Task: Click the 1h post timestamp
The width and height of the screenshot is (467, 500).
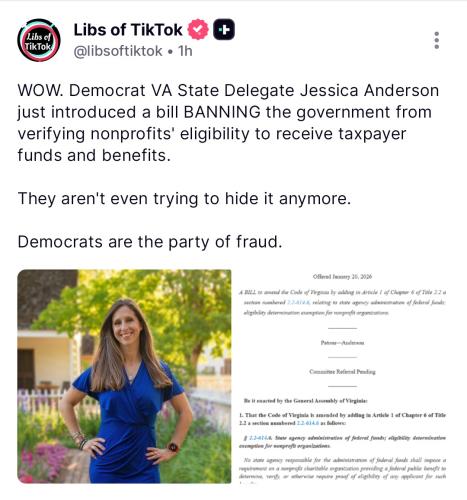Action: pyautogui.click(x=185, y=51)
